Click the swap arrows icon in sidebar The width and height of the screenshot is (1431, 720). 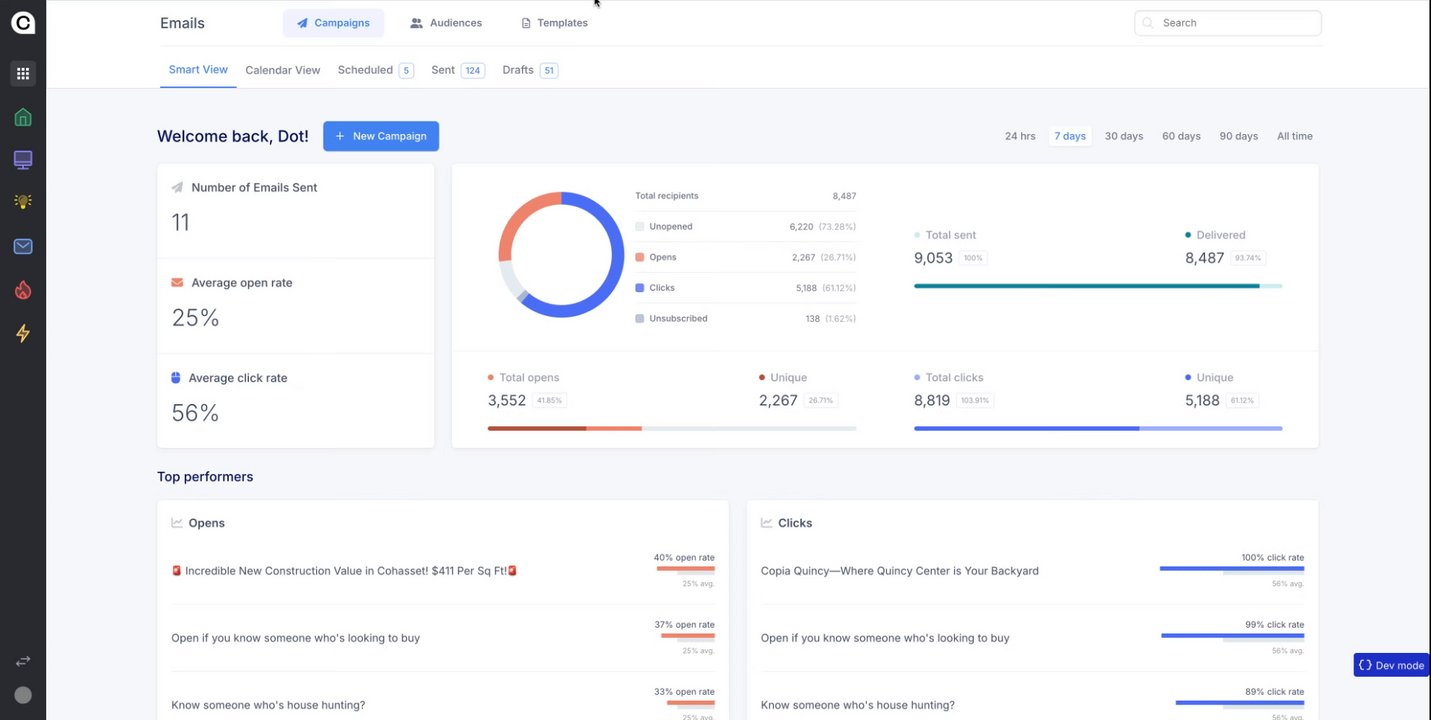(x=23, y=661)
